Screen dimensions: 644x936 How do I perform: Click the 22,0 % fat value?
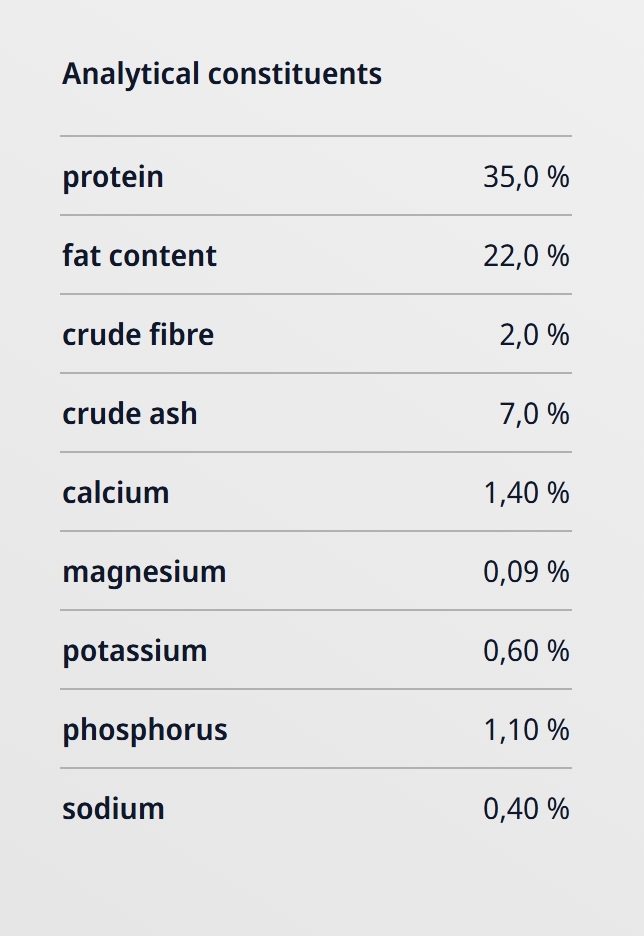pos(526,256)
